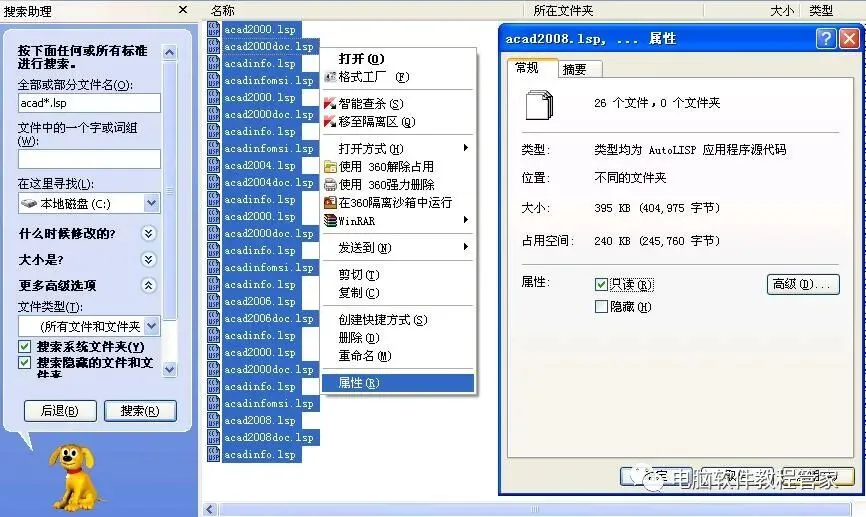This screenshot has height=517, width=866.
Task: Expand 什么时候修改的 section
Action: 148,233
